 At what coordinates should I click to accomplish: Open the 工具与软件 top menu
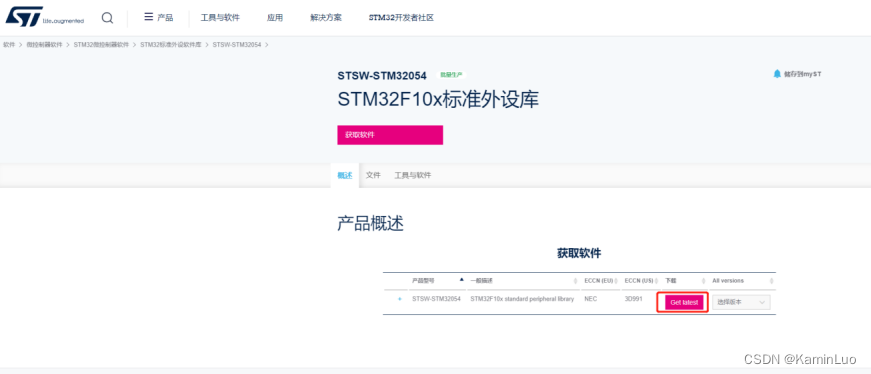point(220,18)
